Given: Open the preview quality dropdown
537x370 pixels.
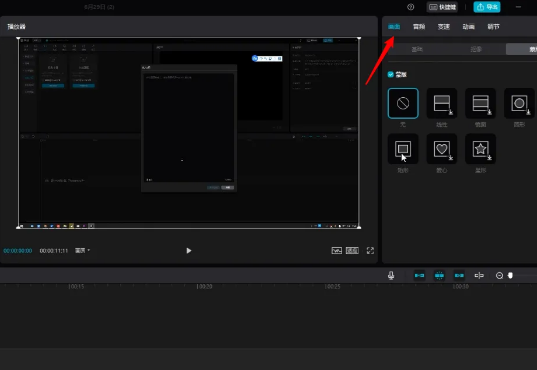Looking at the screenshot, I should 83,250.
